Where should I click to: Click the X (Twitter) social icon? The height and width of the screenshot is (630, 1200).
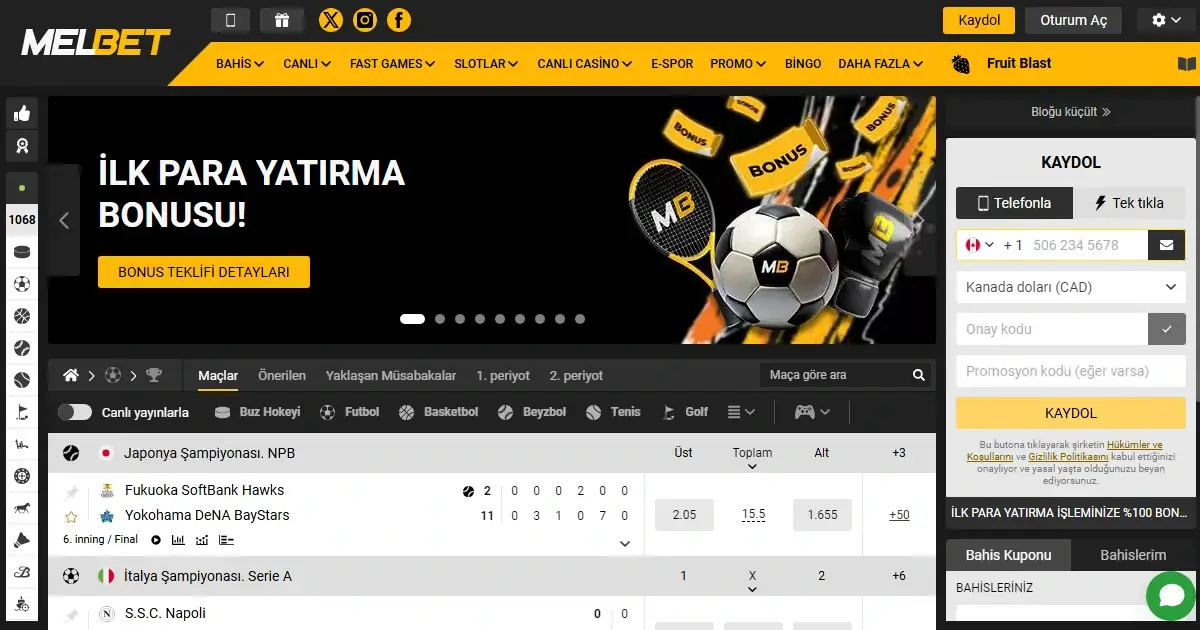(331, 20)
